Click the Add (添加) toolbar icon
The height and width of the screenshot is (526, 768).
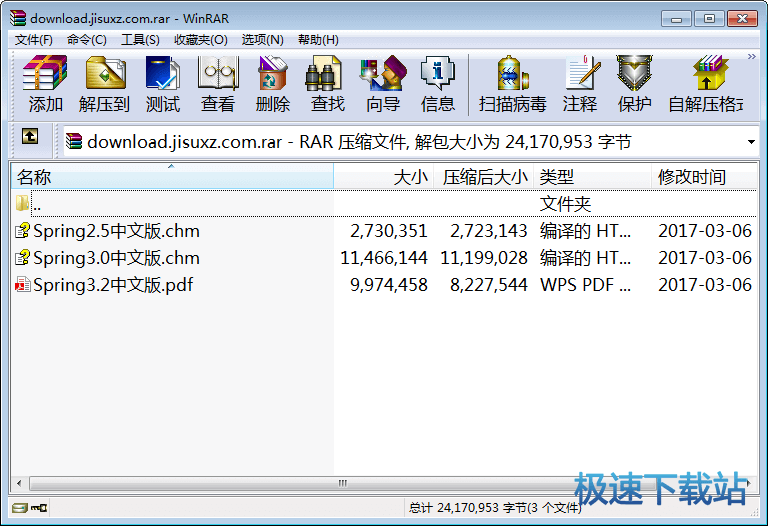45,73
